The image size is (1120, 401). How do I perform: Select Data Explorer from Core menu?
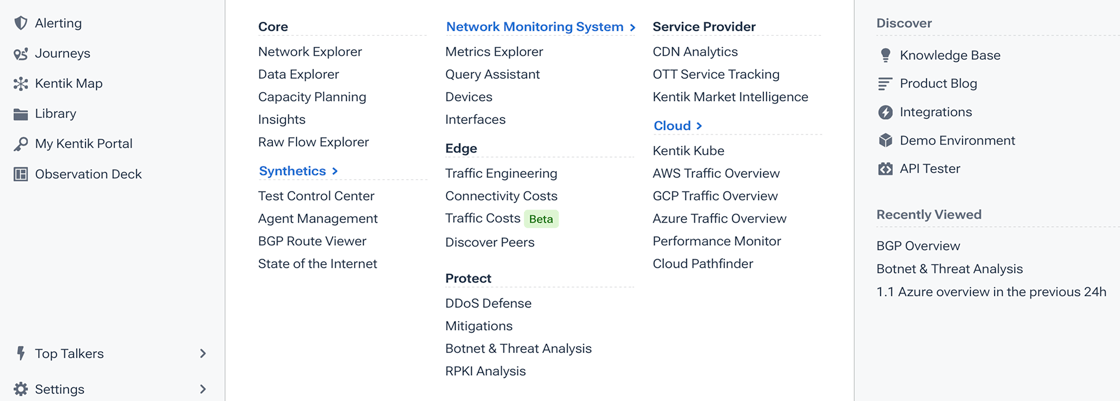pos(298,74)
